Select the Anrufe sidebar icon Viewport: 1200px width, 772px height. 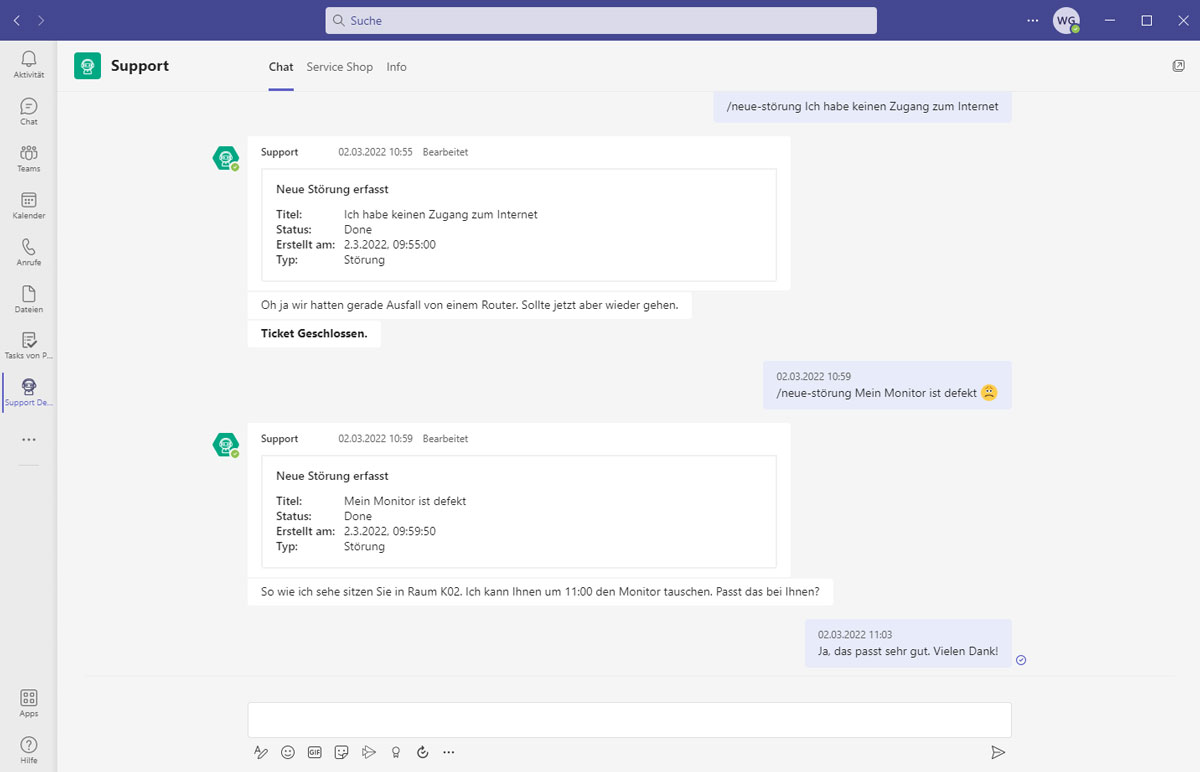(x=28, y=252)
